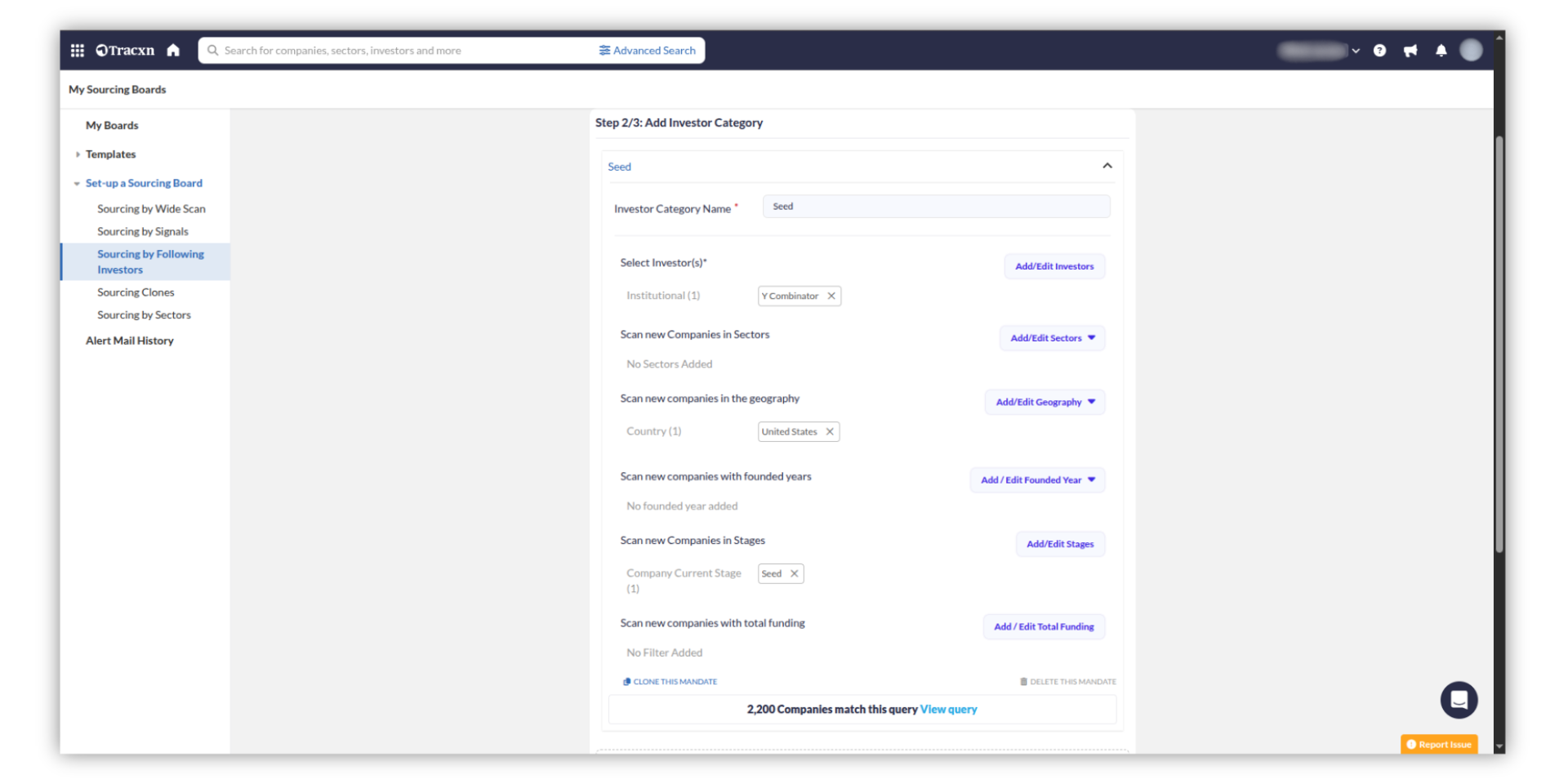
Task: Open the help question mark icon
Action: (x=1379, y=51)
